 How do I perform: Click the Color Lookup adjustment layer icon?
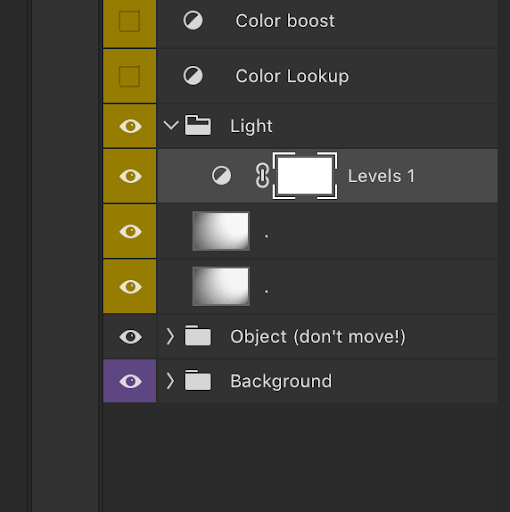pos(193,76)
